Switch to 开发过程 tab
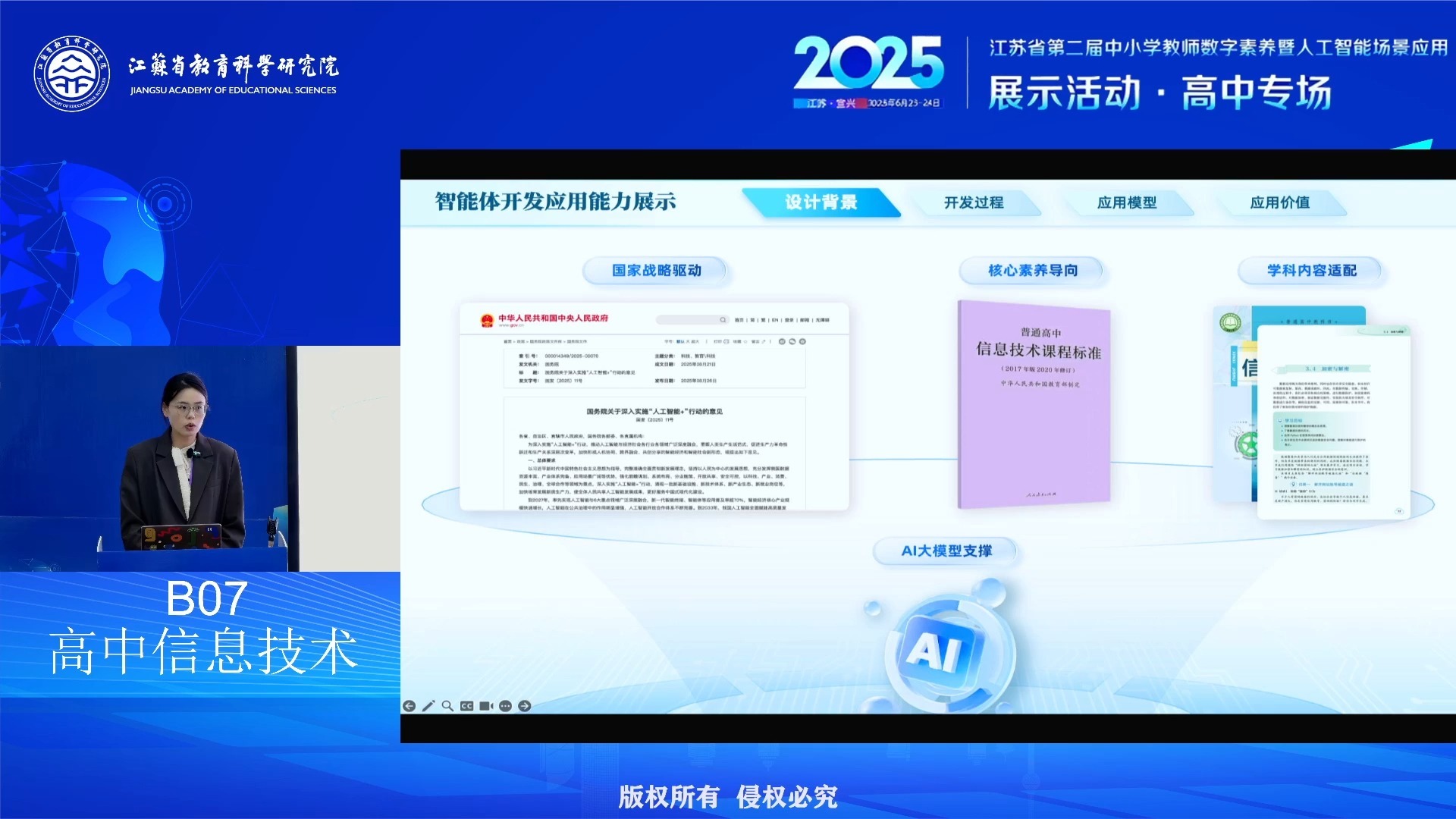 pos(974,202)
